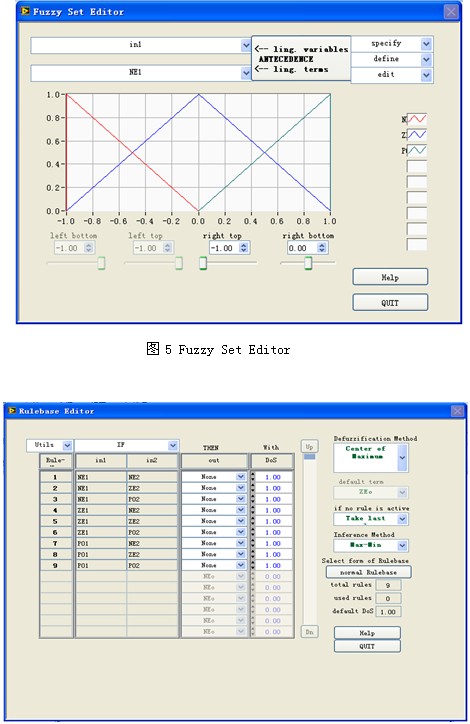Open the if no rule is active dropdown
Image resolution: width=470 pixels, height=724 pixels.
click(402, 519)
